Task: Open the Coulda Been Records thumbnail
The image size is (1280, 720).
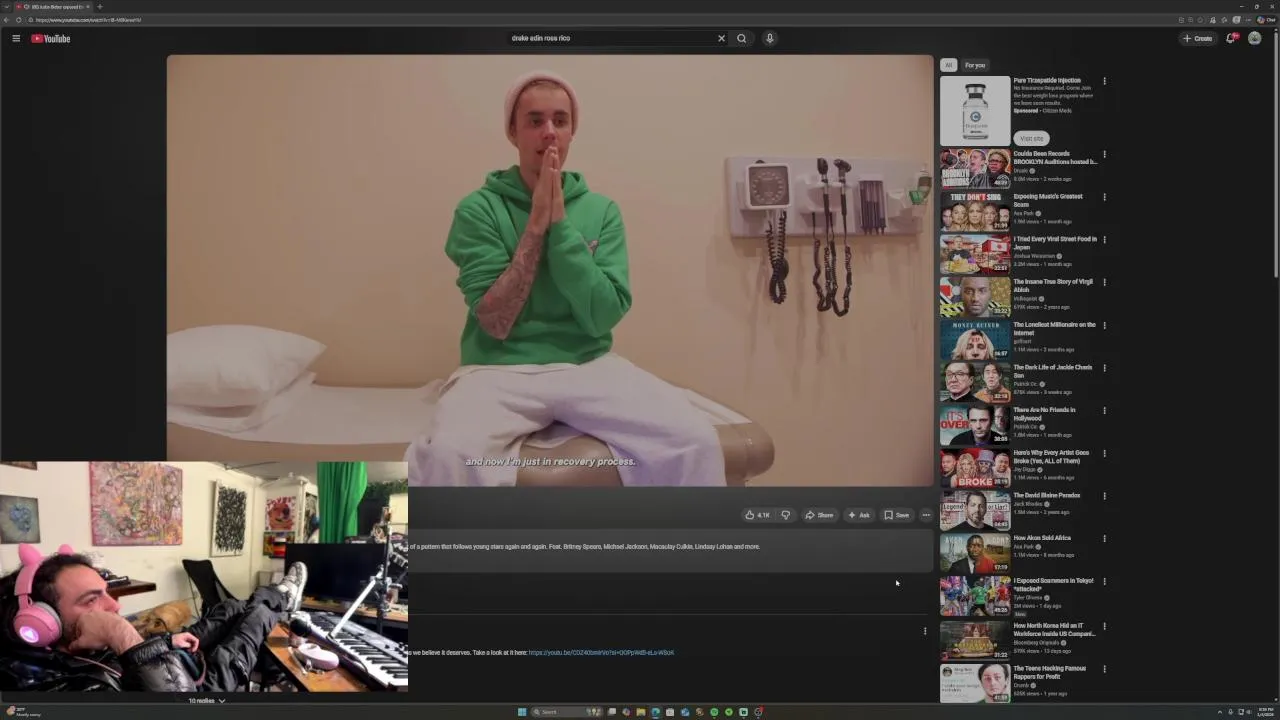Action: (975, 169)
